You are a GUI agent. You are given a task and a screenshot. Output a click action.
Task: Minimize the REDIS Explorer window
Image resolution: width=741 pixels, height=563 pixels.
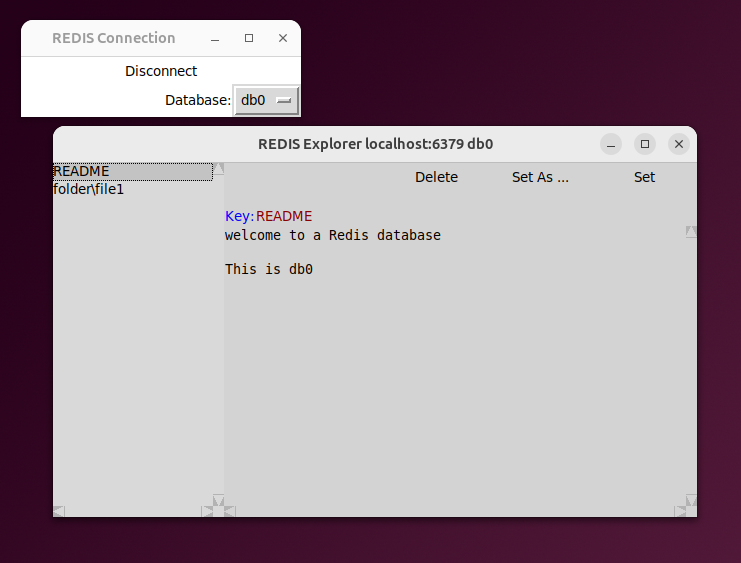click(x=611, y=144)
